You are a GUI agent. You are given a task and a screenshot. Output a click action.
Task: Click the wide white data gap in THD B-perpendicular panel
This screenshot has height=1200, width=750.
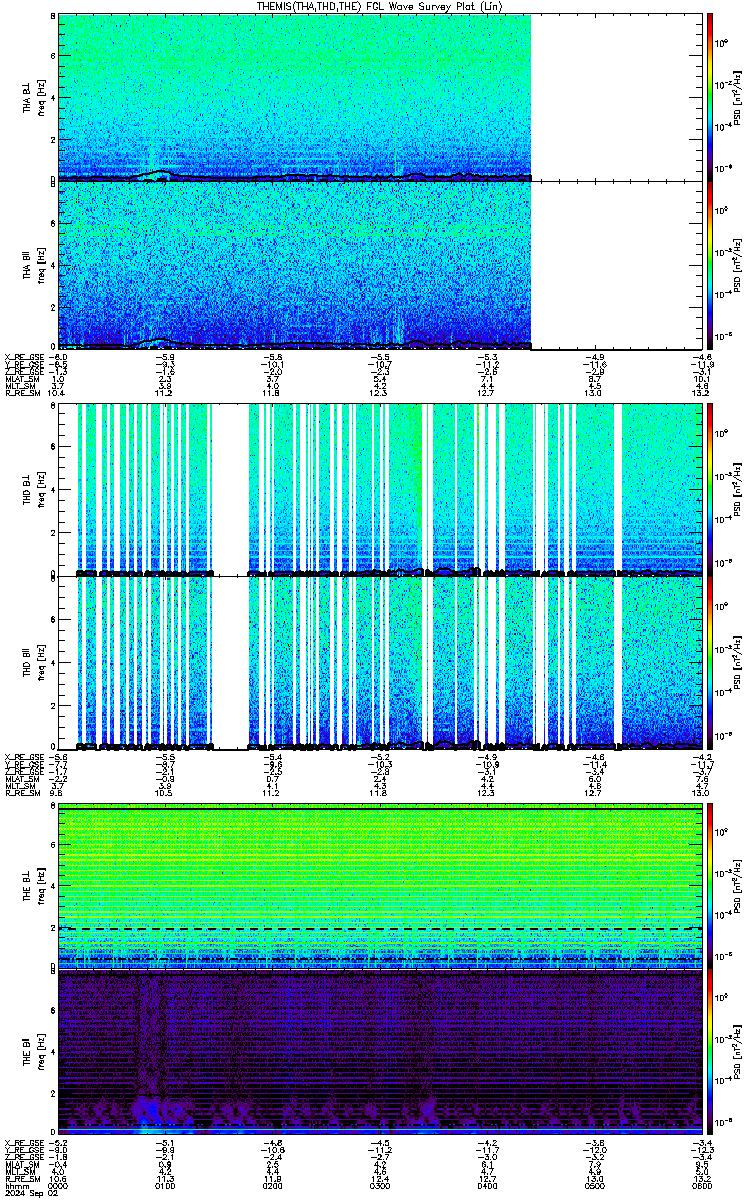[x=230, y=488]
